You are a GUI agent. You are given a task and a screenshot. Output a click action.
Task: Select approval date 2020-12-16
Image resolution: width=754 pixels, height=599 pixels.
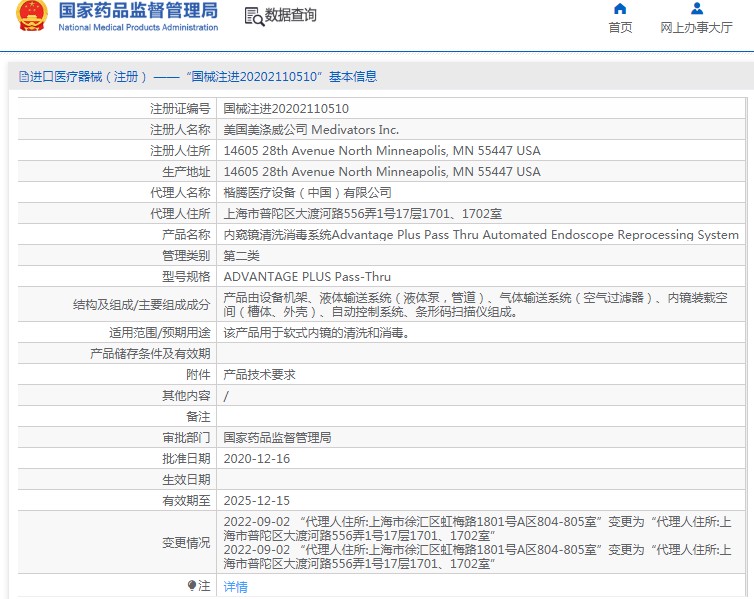[257, 459]
